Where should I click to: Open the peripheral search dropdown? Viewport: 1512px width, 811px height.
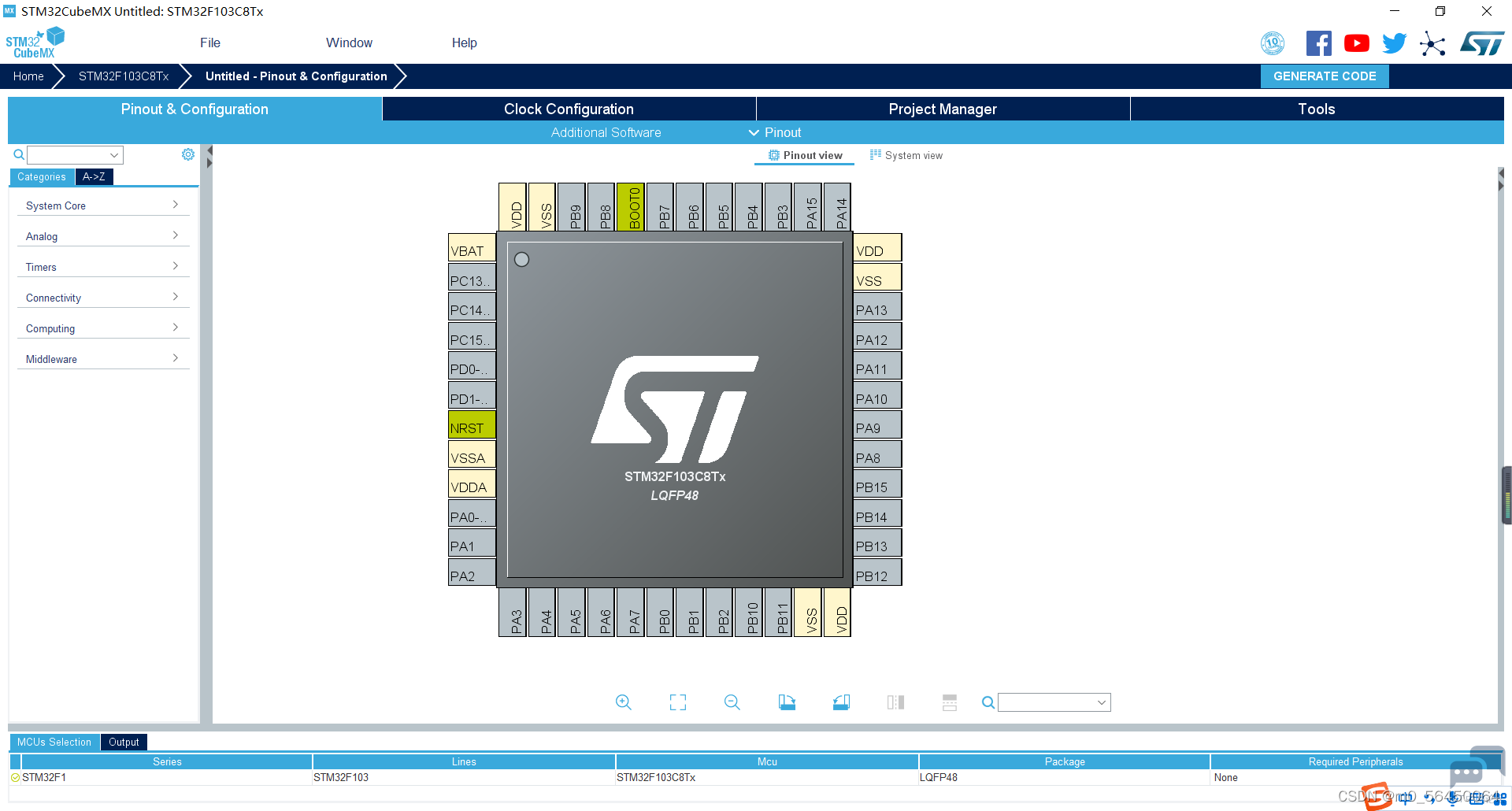[114, 155]
